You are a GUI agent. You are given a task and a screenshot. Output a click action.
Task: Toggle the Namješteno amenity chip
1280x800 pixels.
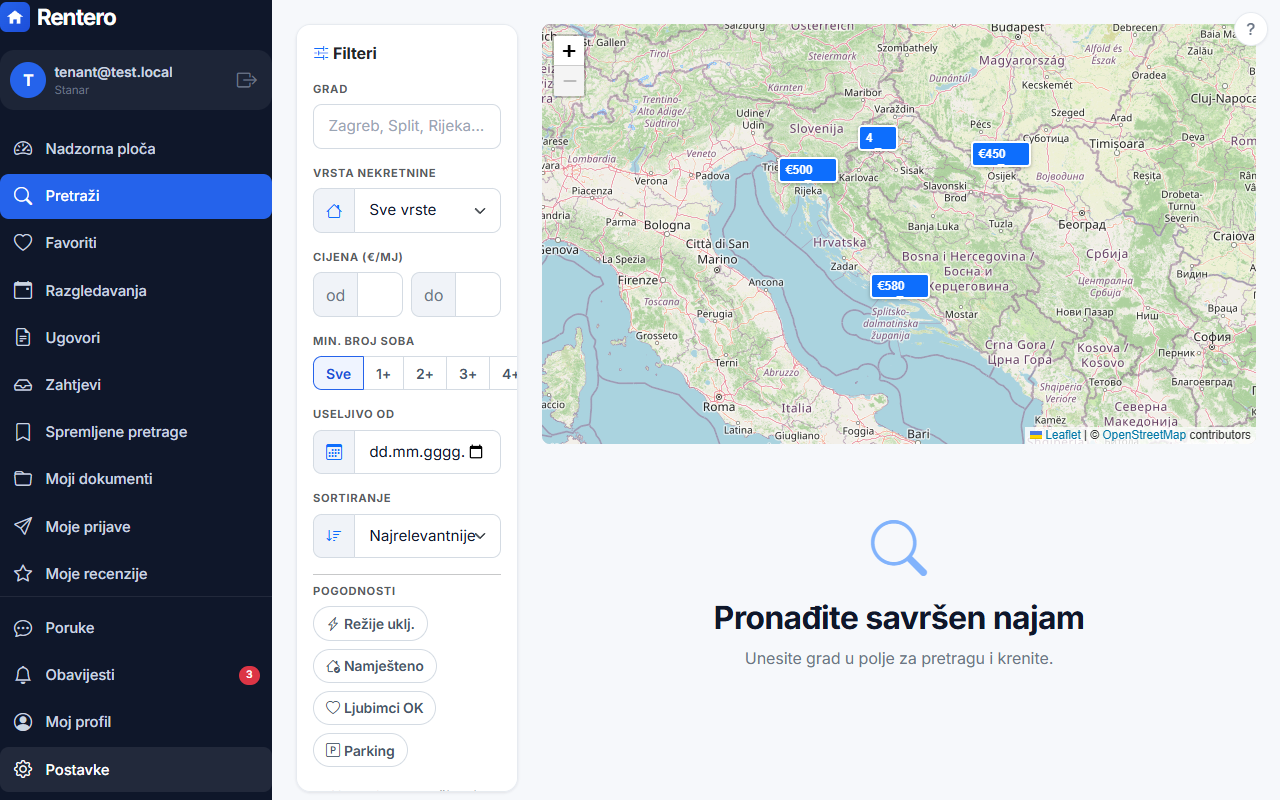[375, 666]
